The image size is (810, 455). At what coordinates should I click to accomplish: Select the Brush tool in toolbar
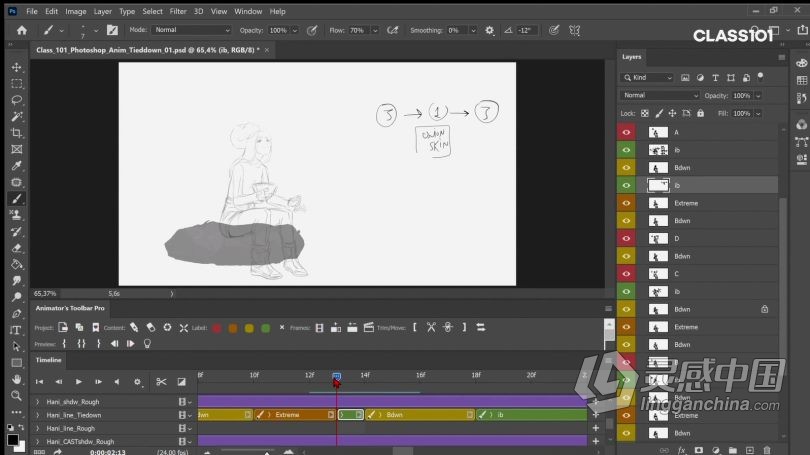click(x=17, y=199)
